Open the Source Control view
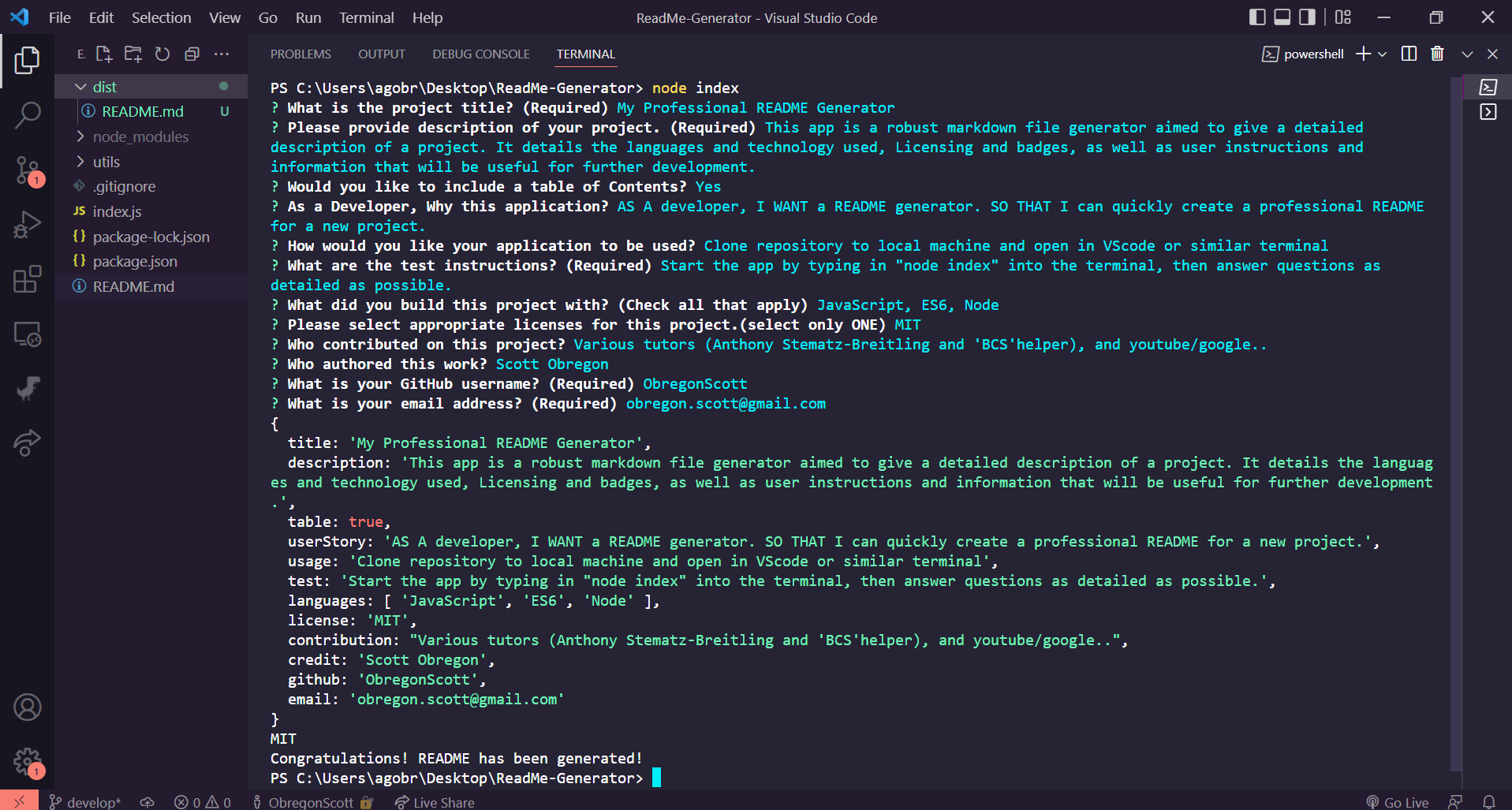The width and height of the screenshot is (1512, 810). (x=28, y=170)
